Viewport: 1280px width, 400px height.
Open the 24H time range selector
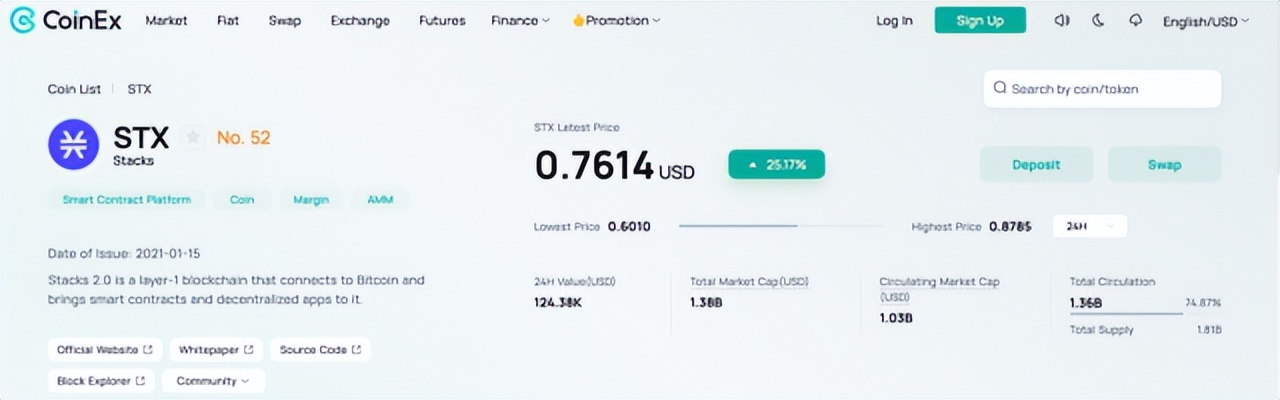click(x=1090, y=227)
